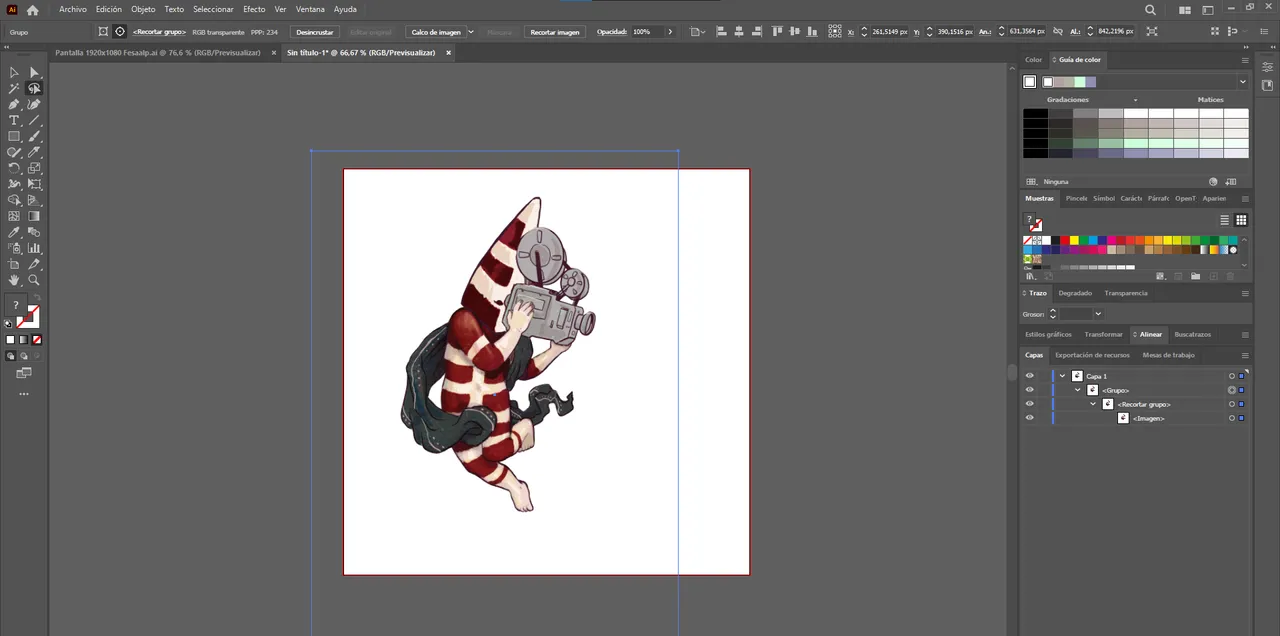Screen dimensions: 1280x636
Task: Click the Calco de imagen button
Action: click(x=436, y=32)
